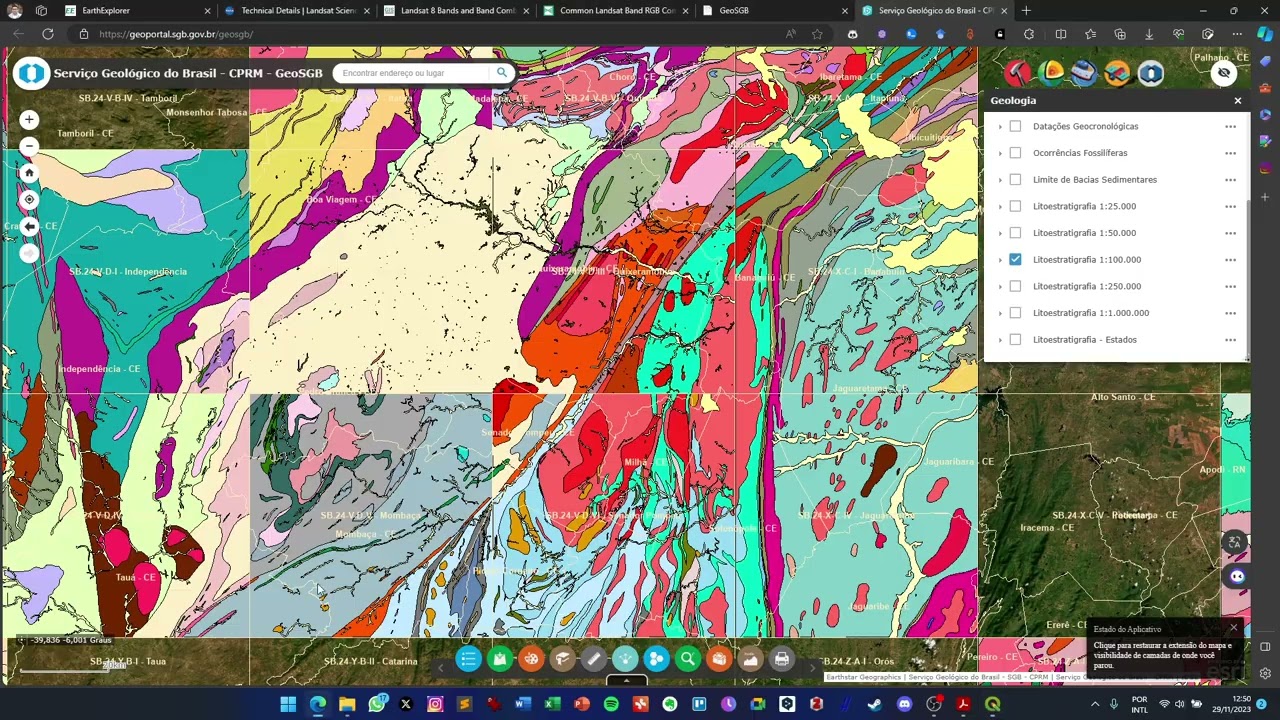The height and width of the screenshot is (720, 1280).
Task: Zoom in on the map
Action: [29, 120]
